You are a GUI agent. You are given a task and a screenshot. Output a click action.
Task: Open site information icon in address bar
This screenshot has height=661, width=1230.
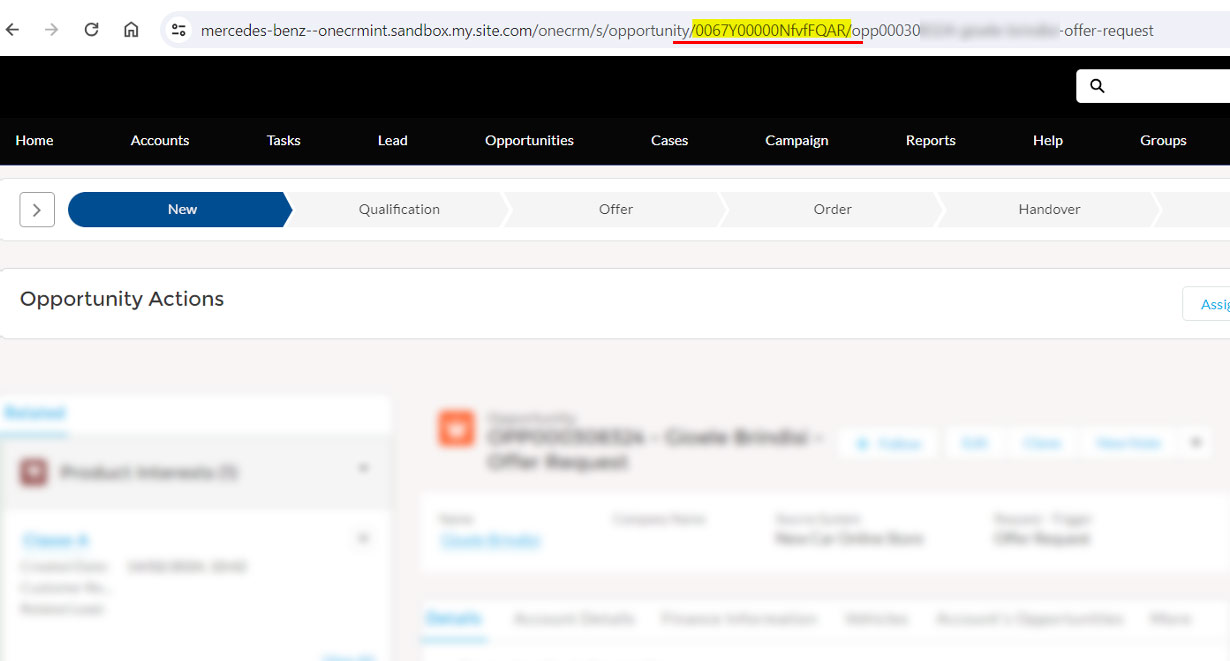tap(179, 30)
